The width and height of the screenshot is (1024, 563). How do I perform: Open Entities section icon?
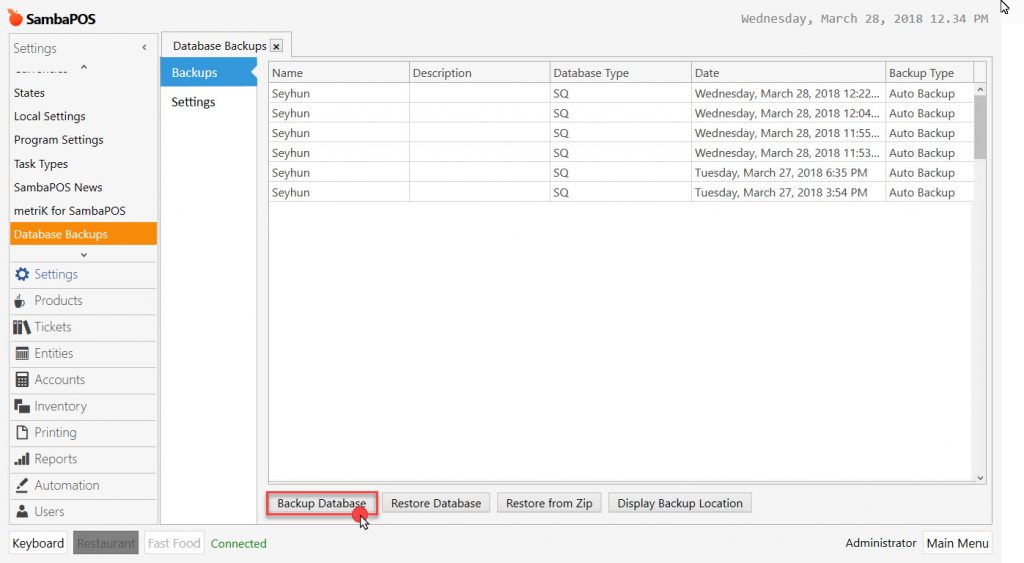coord(22,353)
